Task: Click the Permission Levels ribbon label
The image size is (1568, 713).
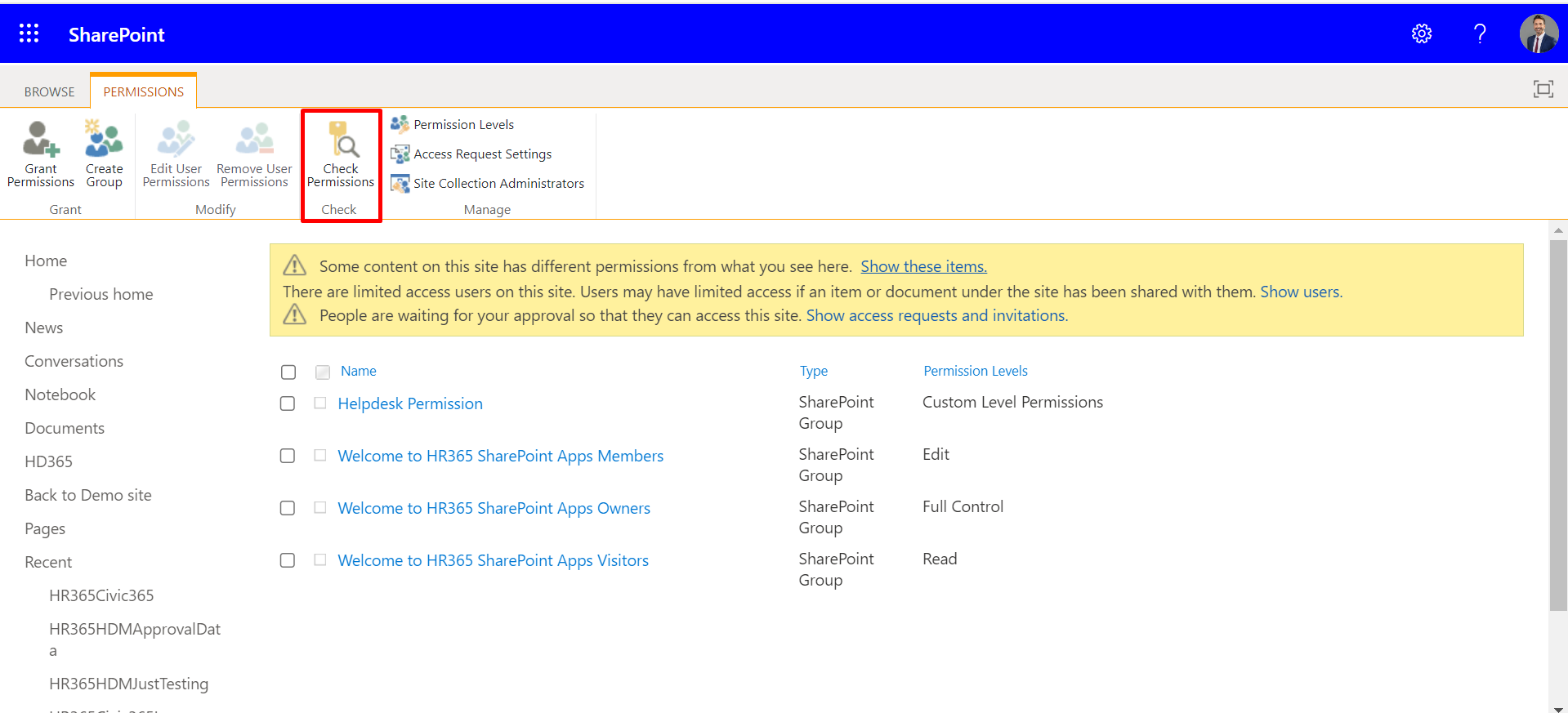Action: [x=464, y=124]
